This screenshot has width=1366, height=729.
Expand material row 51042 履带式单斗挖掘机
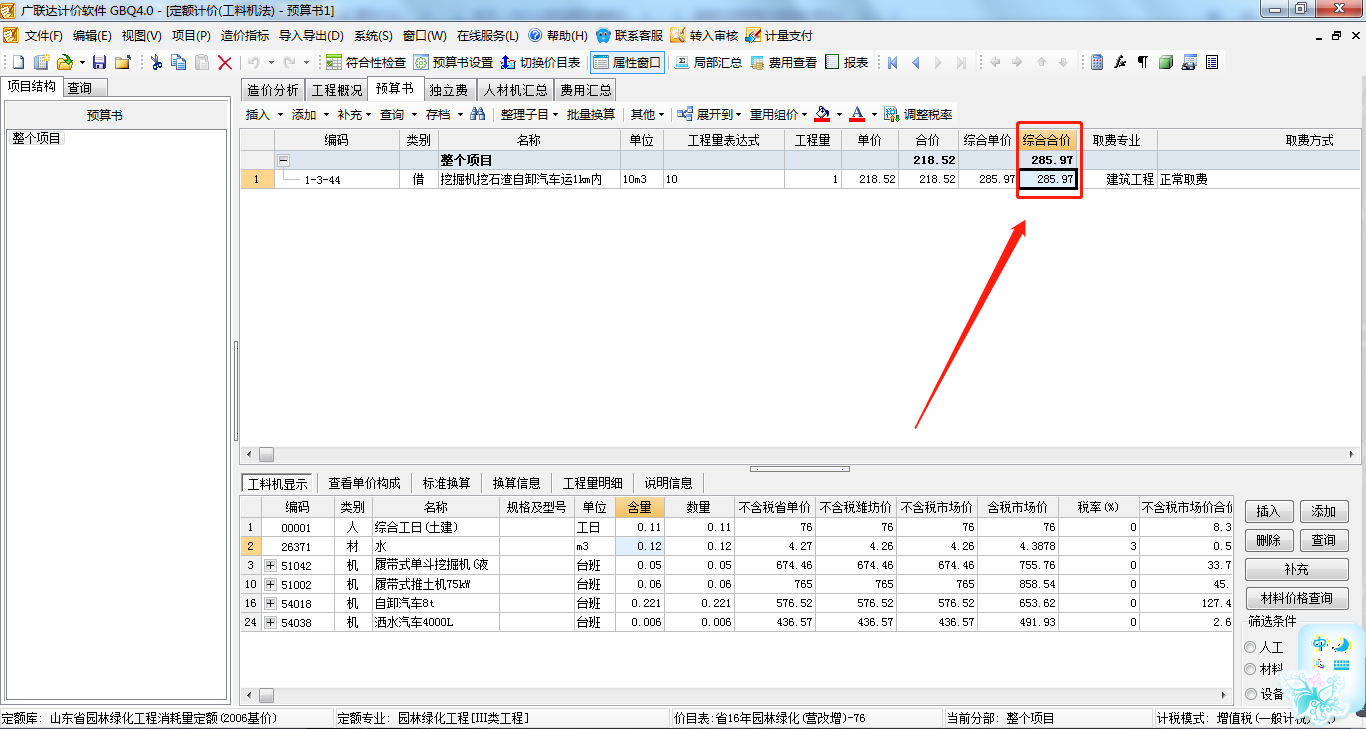click(x=270, y=565)
